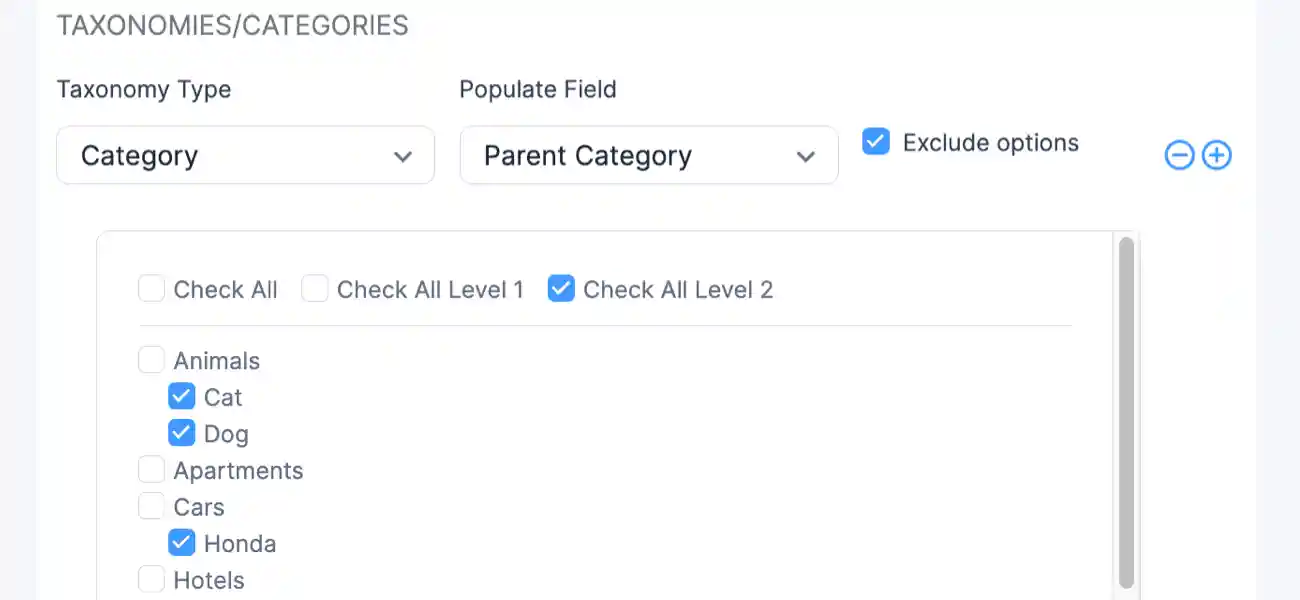
Task: Click the category list scrollbar
Action: tap(1126, 410)
